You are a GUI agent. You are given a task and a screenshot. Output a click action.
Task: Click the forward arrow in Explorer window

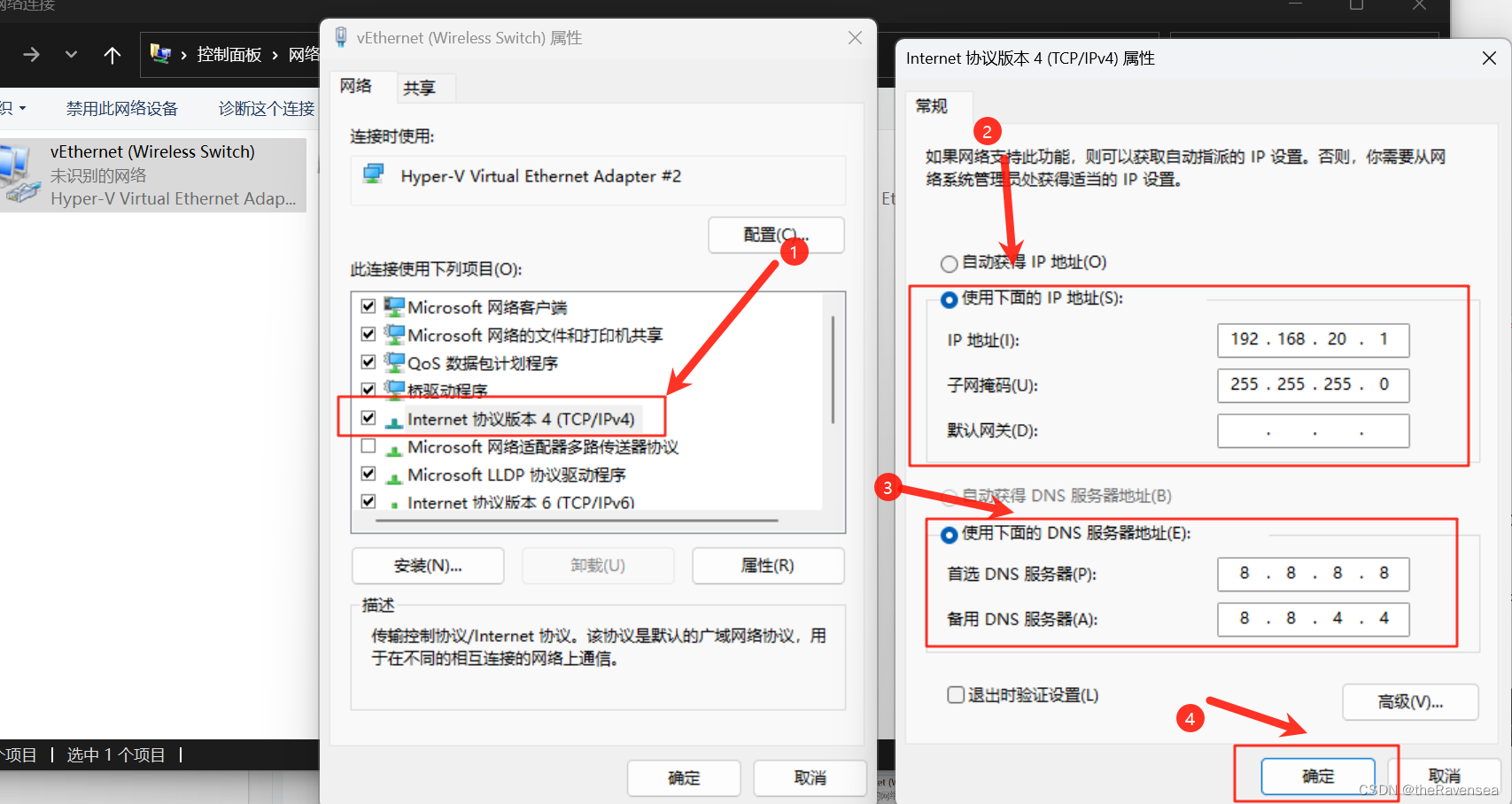(x=31, y=55)
